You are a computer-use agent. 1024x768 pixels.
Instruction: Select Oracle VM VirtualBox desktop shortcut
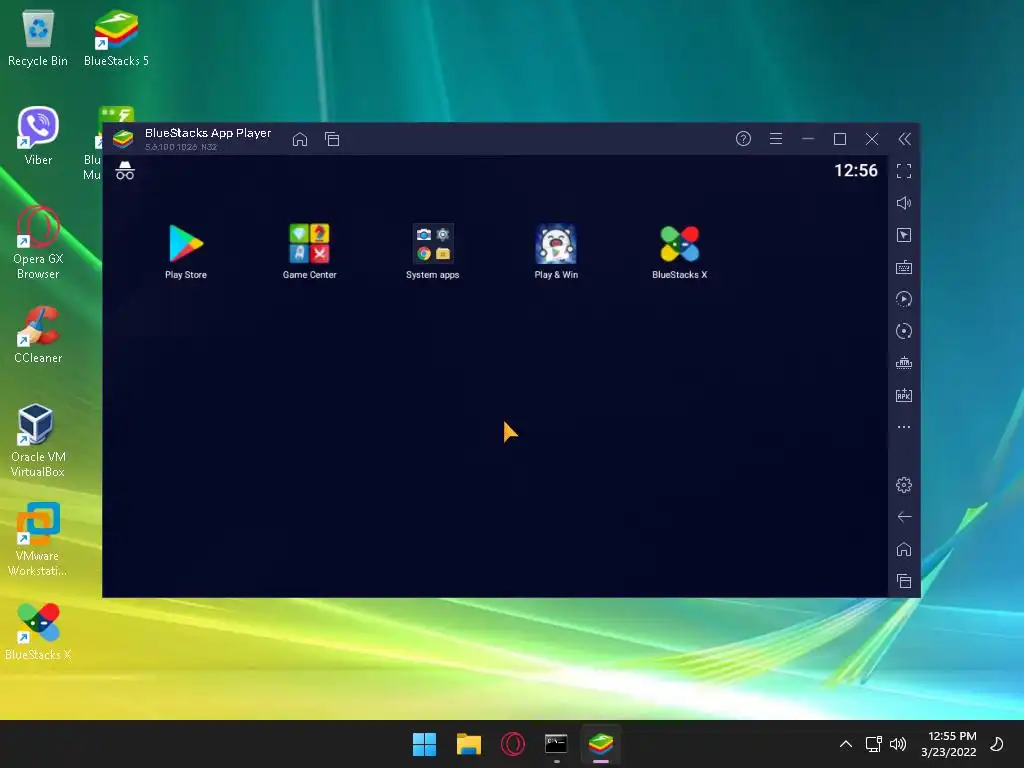pyautogui.click(x=38, y=440)
